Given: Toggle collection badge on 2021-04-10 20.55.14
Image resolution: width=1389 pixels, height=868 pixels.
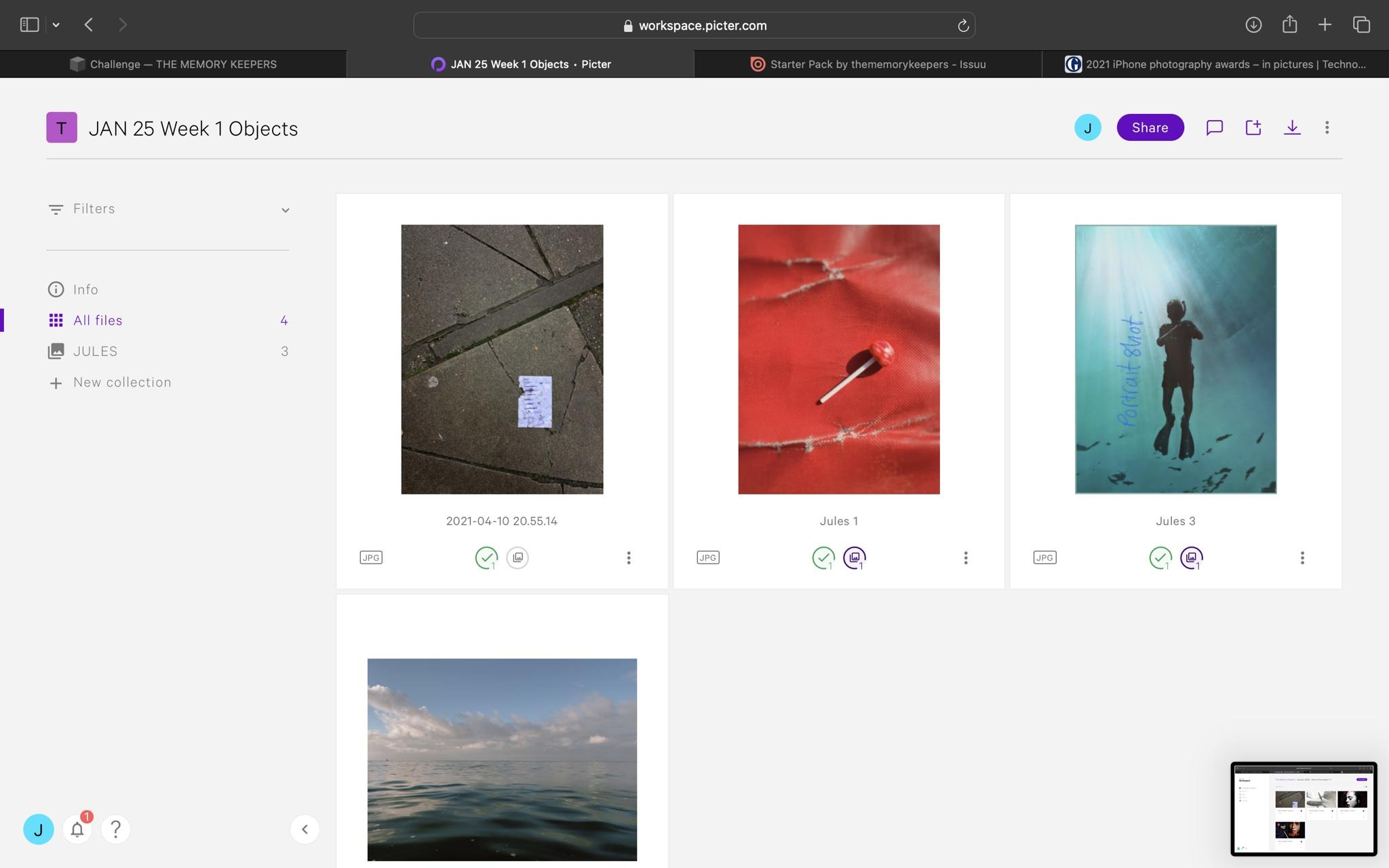Looking at the screenshot, I should coord(517,557).
